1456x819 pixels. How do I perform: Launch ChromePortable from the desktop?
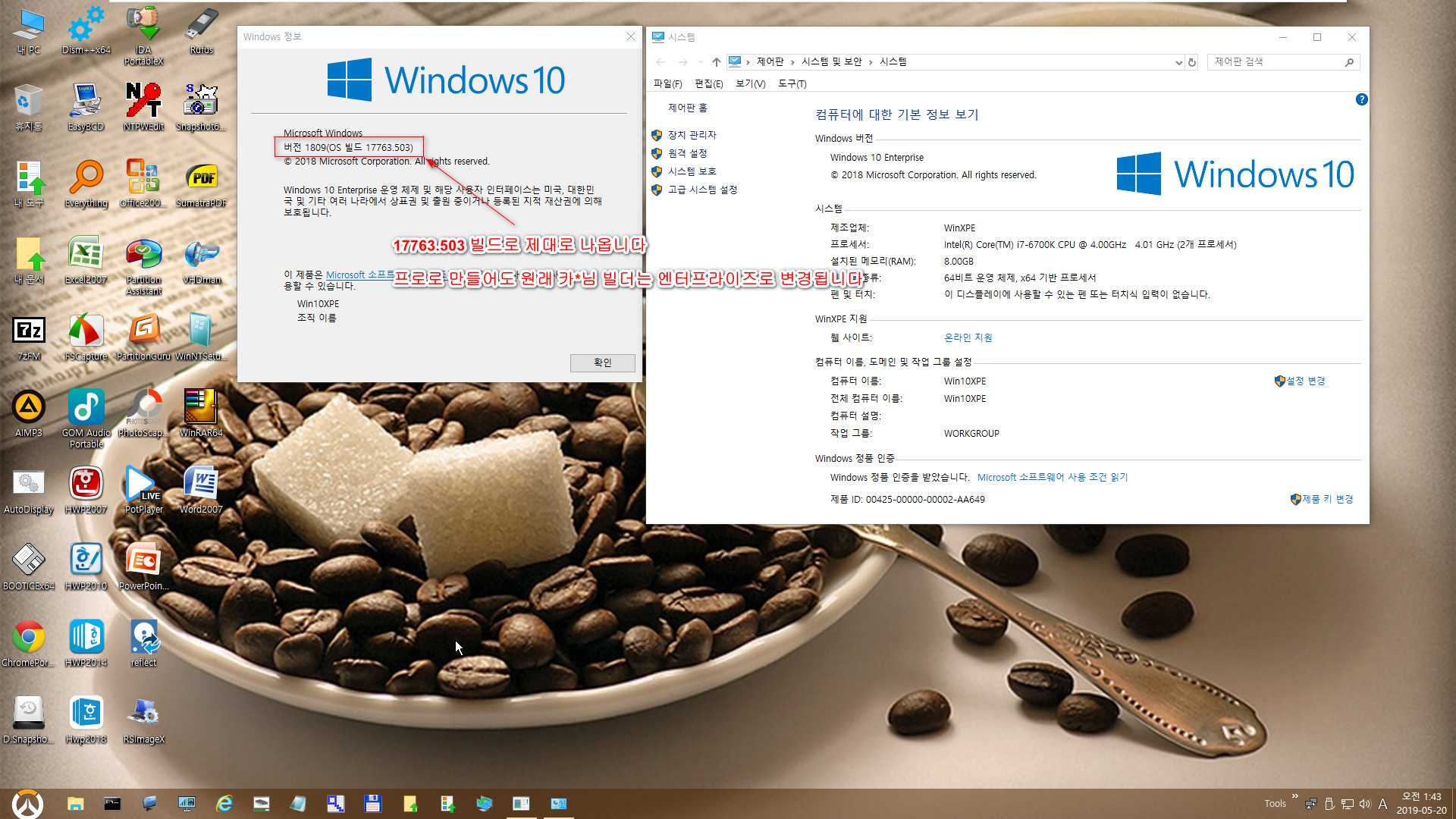[x=29, y=643]
